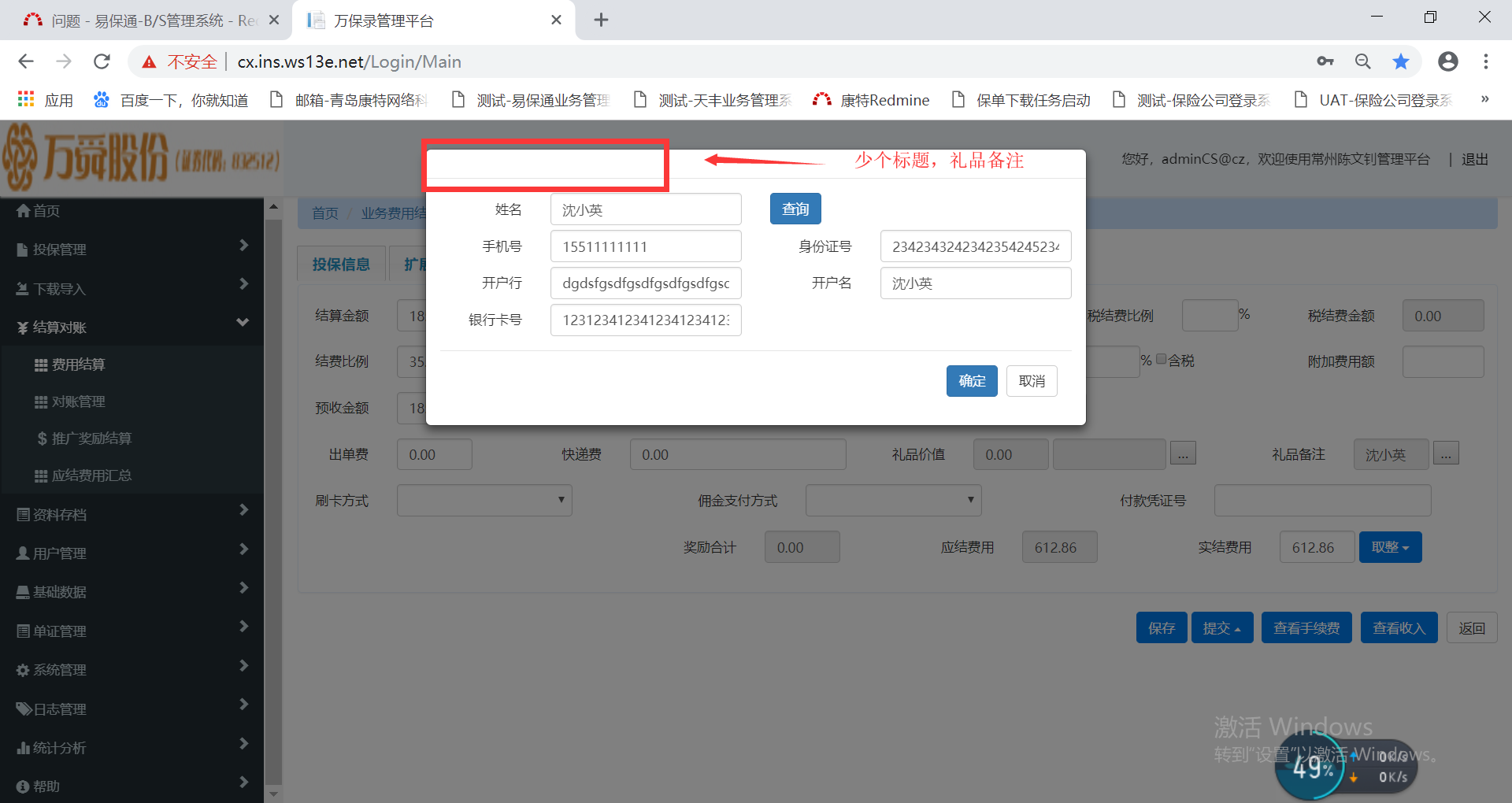
Task: Expand the 下载导入 sidebar menu
Action: coord(132,289)
